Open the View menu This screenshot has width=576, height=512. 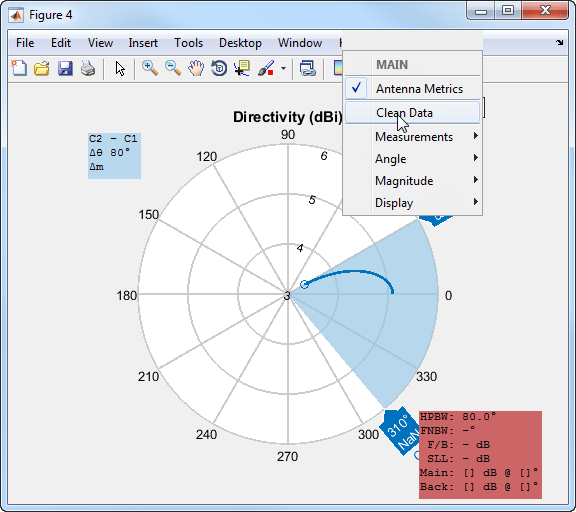click(x=100, y=43)
